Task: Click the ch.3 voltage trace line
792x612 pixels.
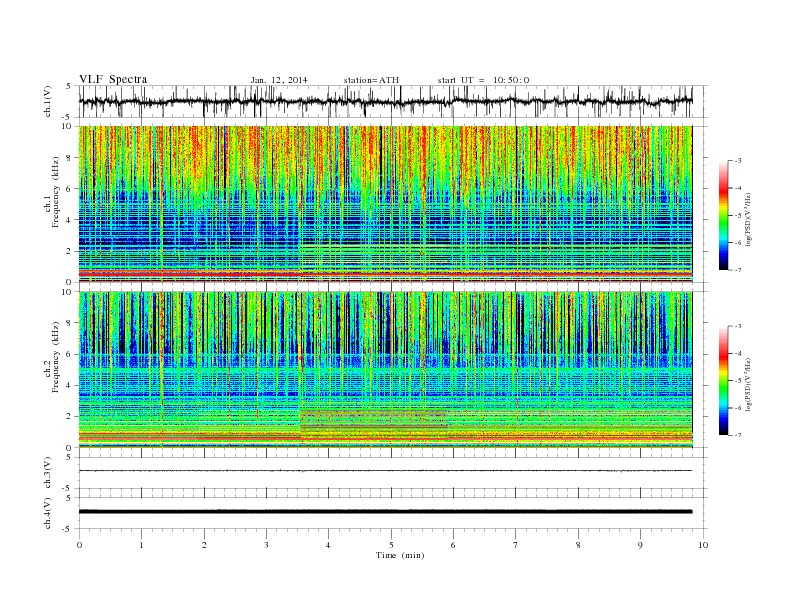Action: pyautogui.click(x=385, y=471)
